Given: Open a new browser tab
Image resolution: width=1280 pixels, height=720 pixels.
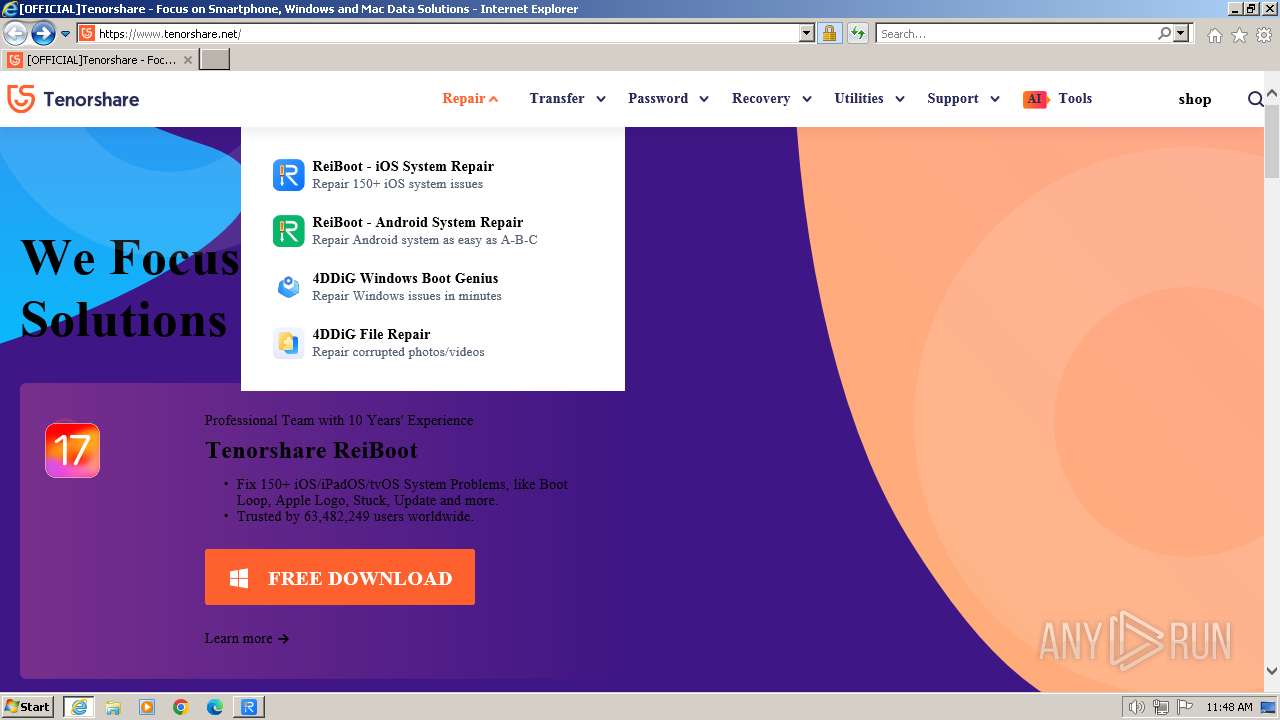Looking at the screenshot, I should 215,60.
